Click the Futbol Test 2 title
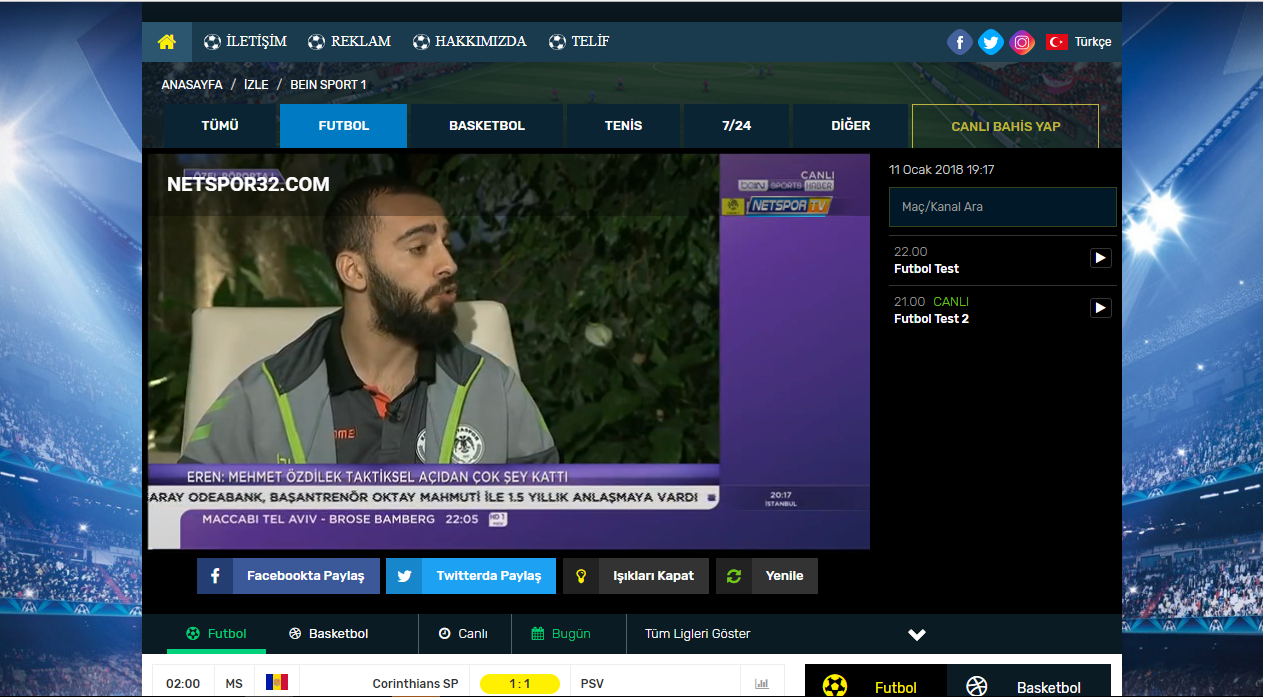The image size is (1263, 697). pos(931,319)
